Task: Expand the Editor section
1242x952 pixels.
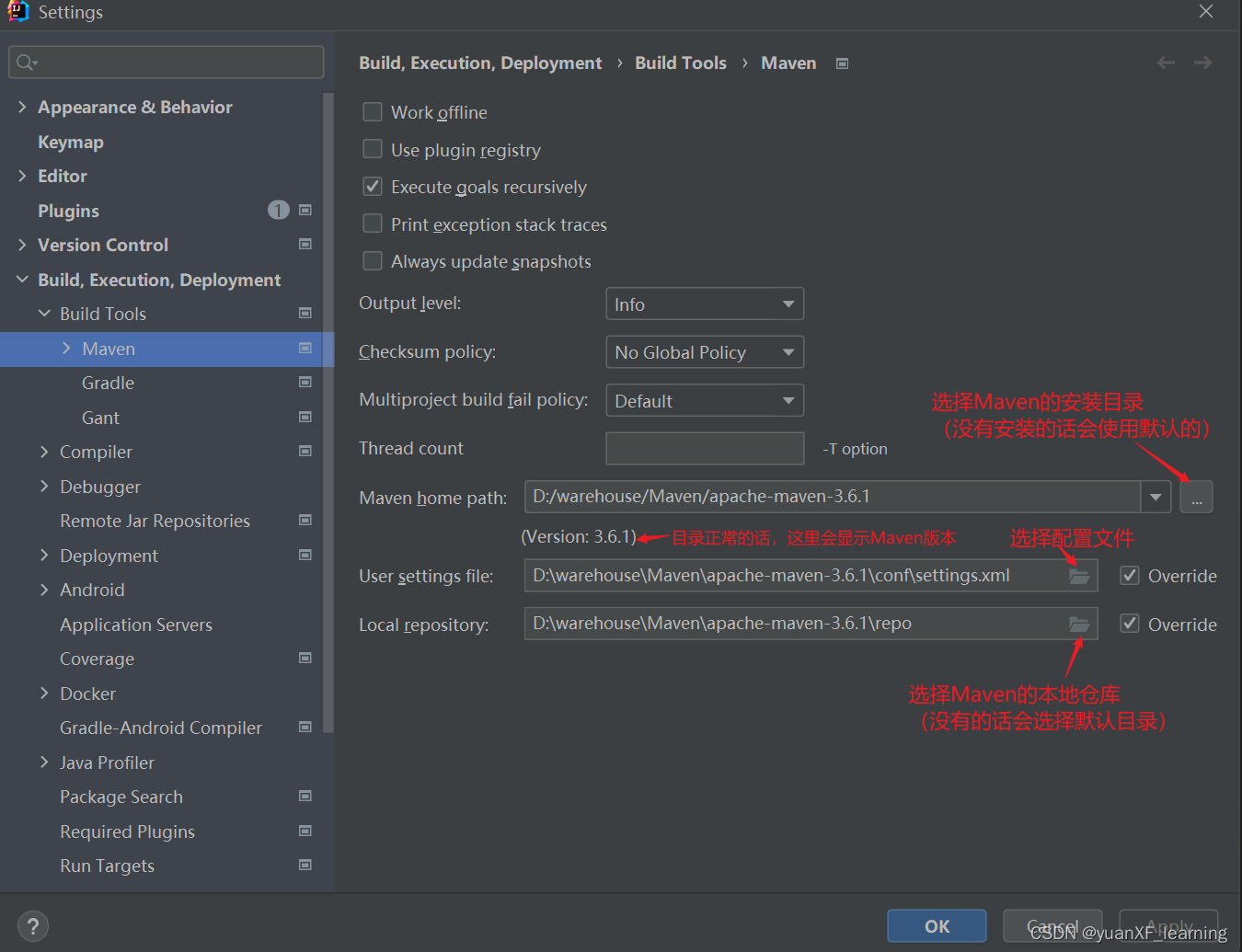Action: [22, 176]
